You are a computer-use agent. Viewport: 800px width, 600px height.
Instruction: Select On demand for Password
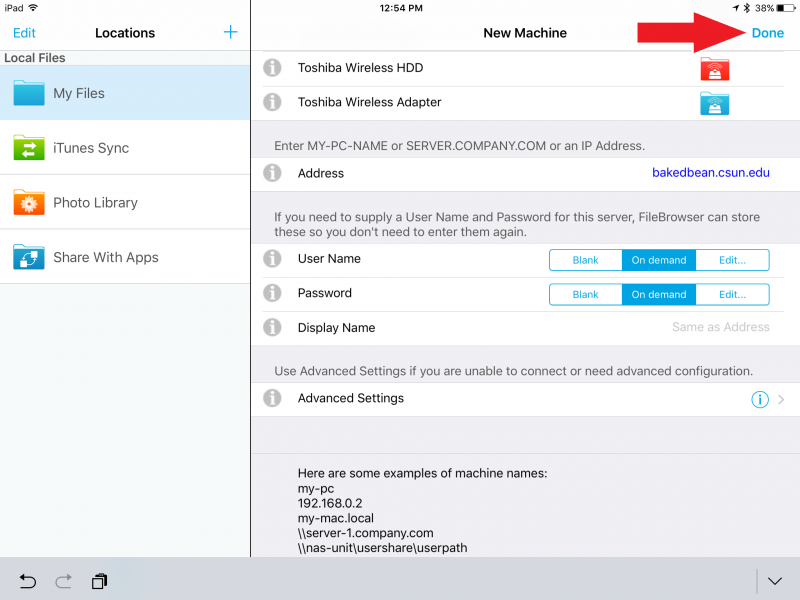[x=658, y=295]
